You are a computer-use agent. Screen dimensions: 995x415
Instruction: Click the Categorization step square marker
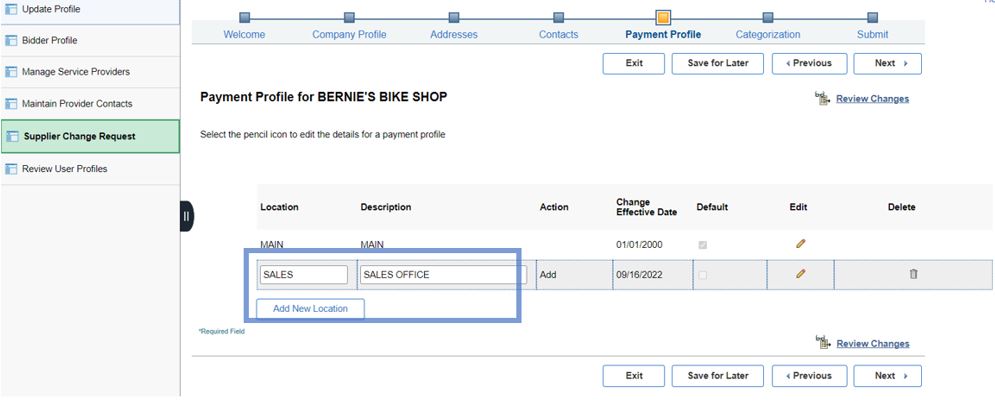tap(768, 17)
